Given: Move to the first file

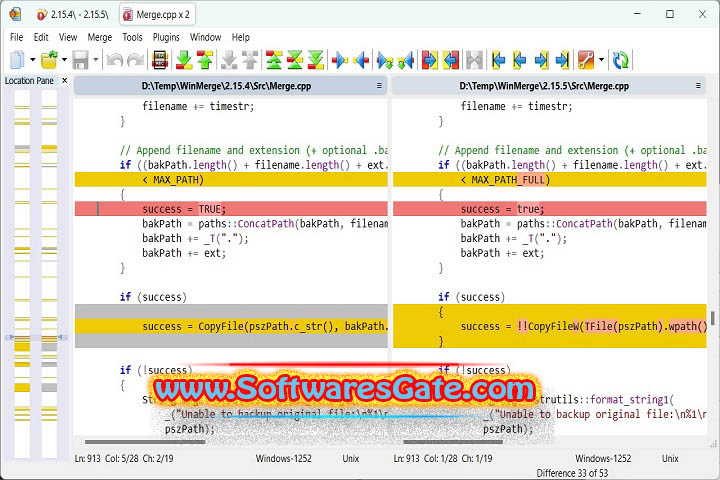Looking at the screenshot, I should (x=498, y=60).
